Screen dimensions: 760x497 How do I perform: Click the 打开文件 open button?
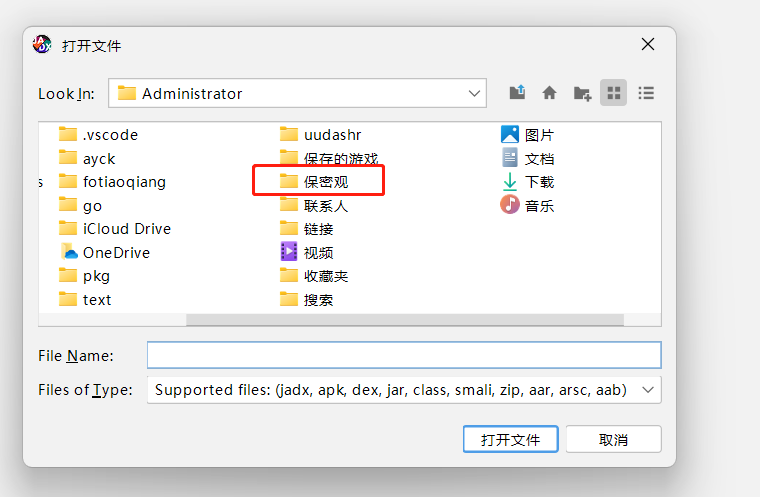click(510, 439)
